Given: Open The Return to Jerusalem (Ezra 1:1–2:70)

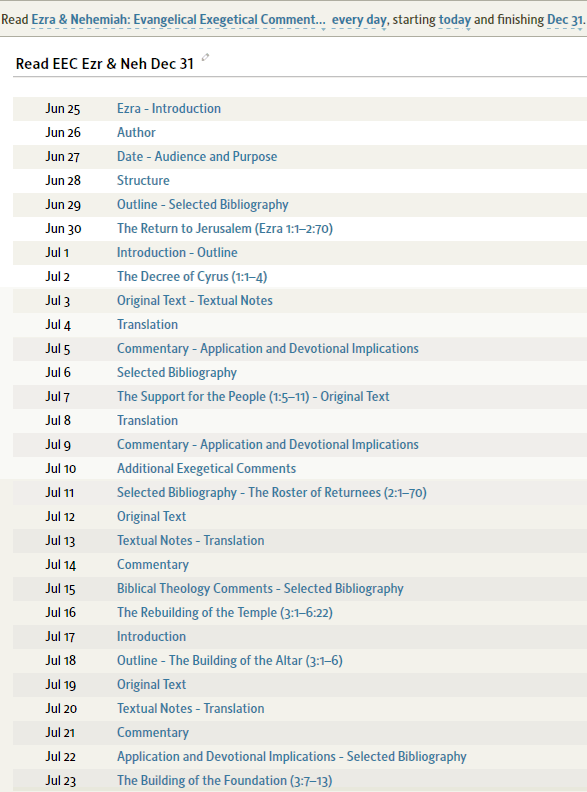Looking at the screenshot, I should click(x=225, y=228).
